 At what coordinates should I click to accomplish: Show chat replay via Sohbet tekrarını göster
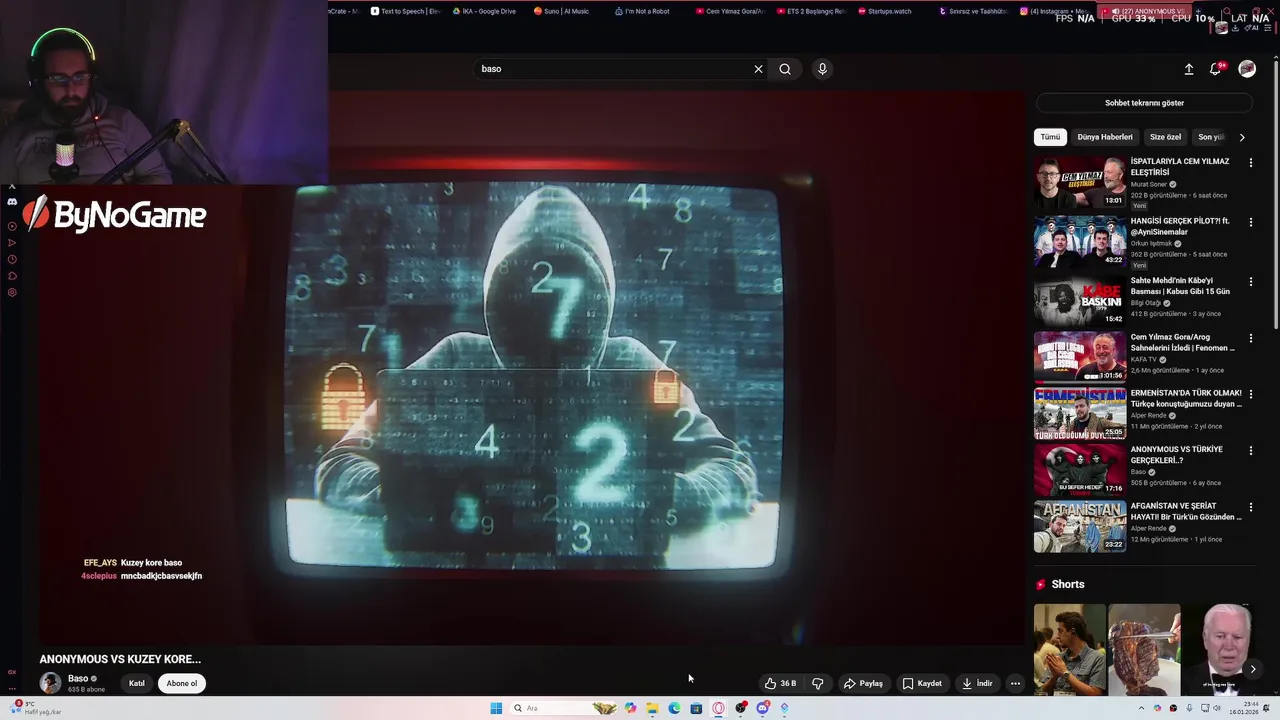[x=1144, y=103]
